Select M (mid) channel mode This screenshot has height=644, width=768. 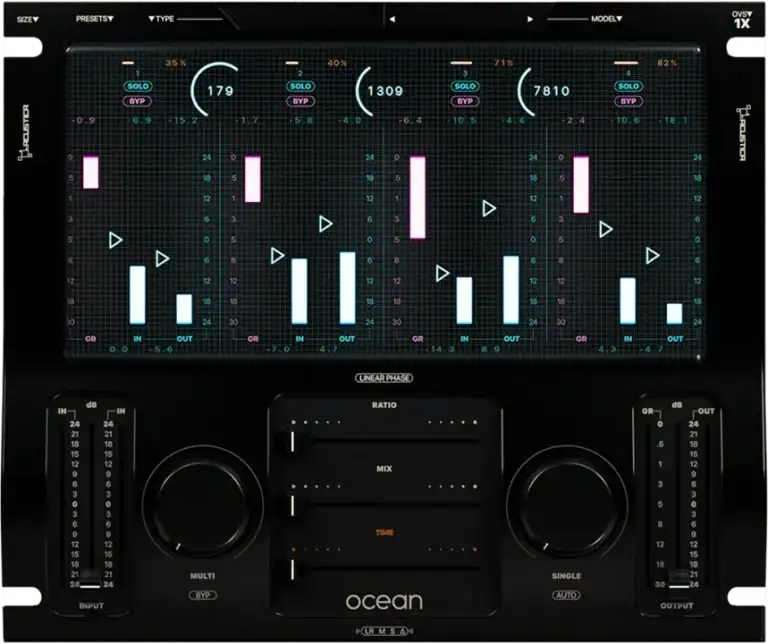pyautogui.click(x=382, y=631)
